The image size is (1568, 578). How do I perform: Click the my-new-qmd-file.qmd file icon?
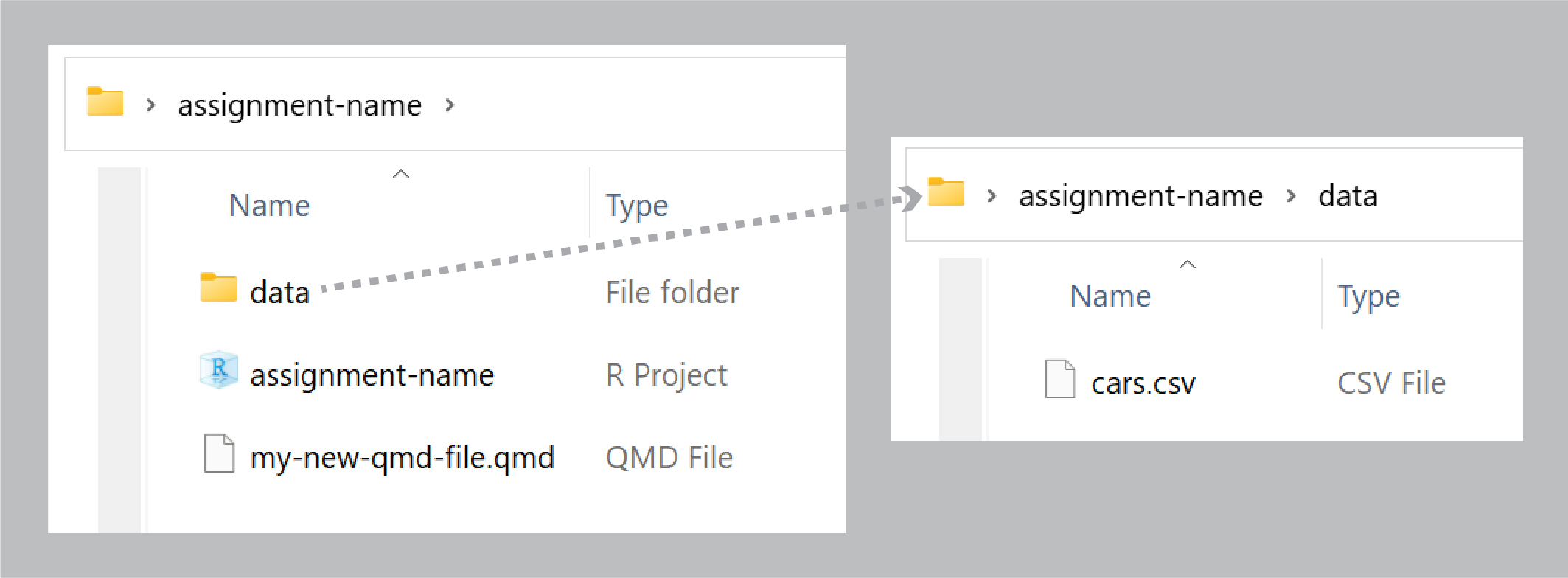coord(219,453)
